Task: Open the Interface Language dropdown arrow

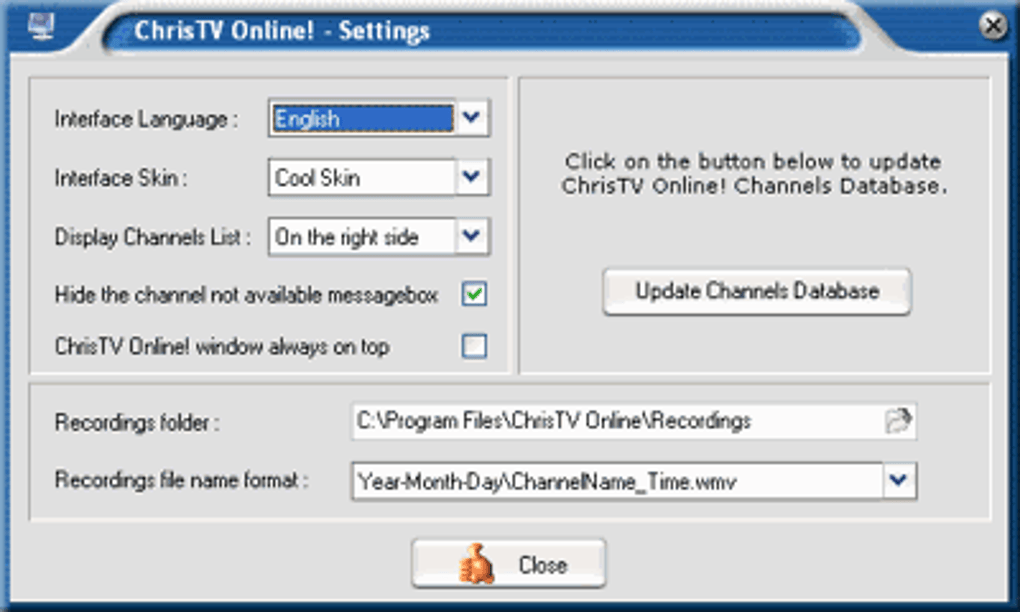Action: click(x=471, y=118)
